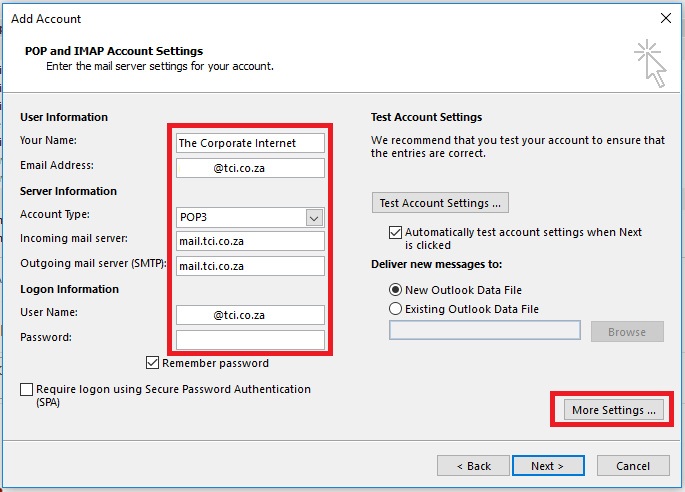The width and height of the screenshot is (685, 492).
Task: Toggle the Remember password checkbox
Action: pos(152,363)
